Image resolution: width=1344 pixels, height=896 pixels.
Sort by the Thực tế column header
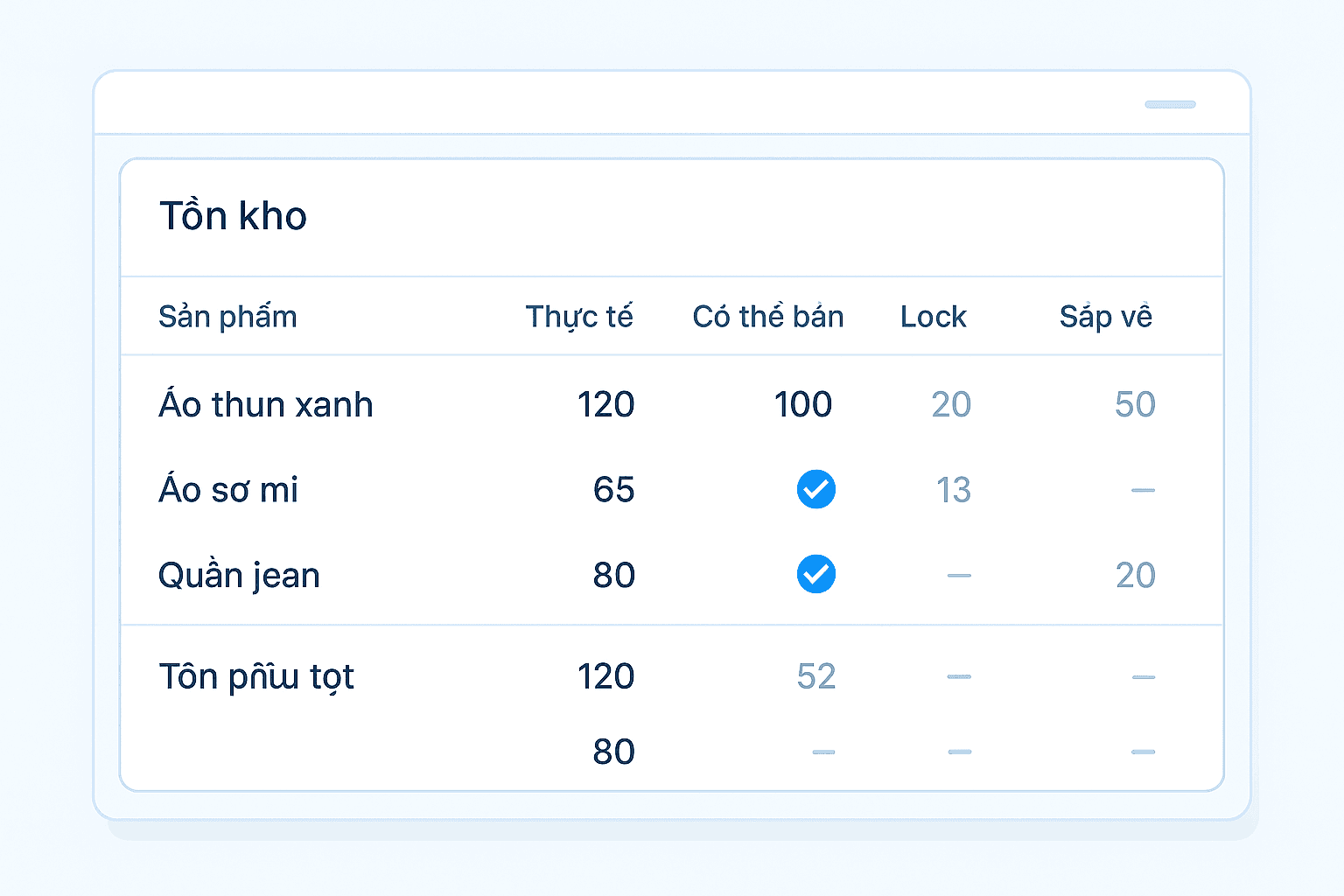pos(578,317)
